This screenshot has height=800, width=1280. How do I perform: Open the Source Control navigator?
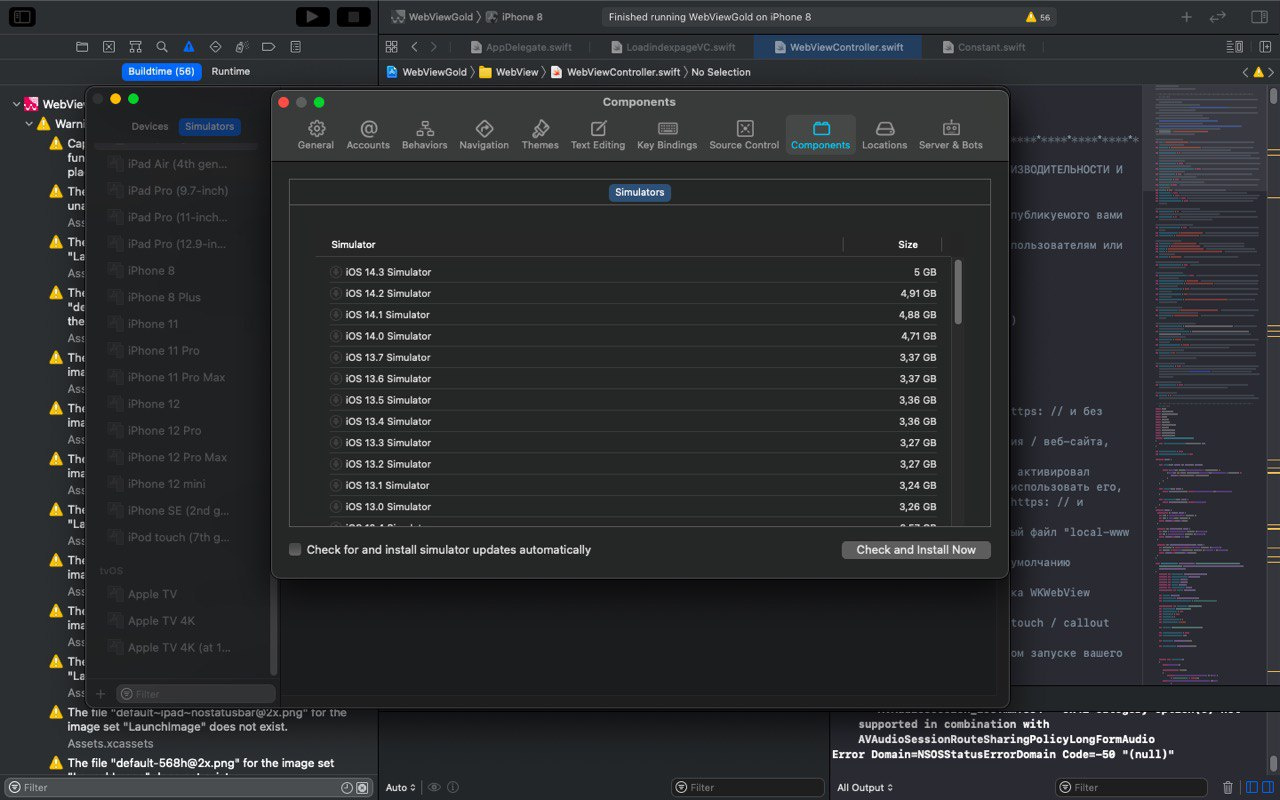tap(109, 47)
